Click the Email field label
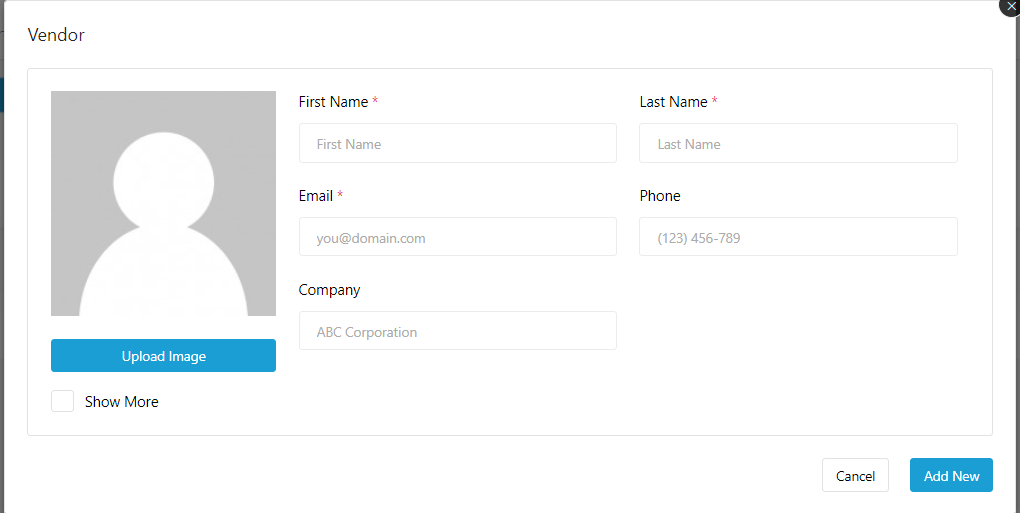This screenshot has height=513, width=1020. 316,196
